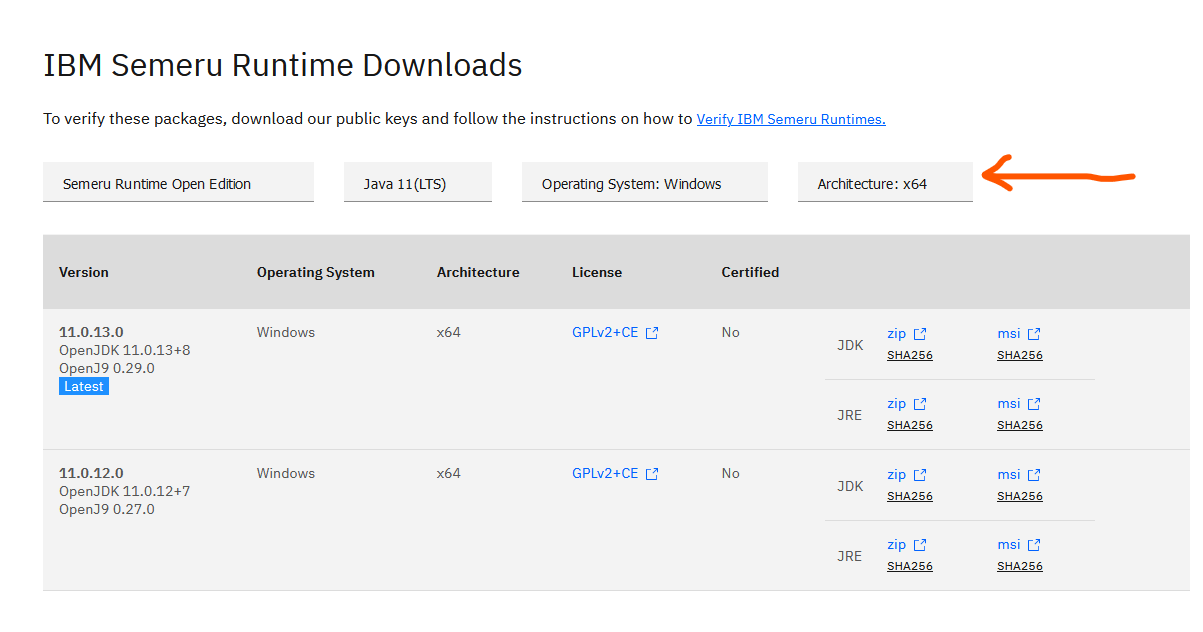Image resolution: width=1203 pixels, height=632 pixels.
Task: Click external icon next to 11.0.12.0 JDK msi
Action: (1034, 475)
